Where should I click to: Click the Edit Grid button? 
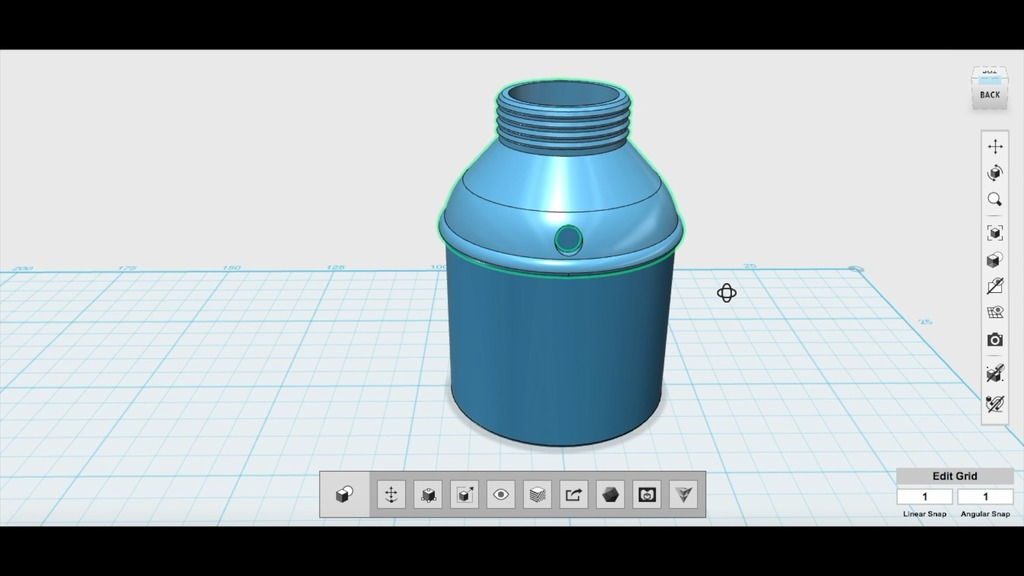pos(955,476)
